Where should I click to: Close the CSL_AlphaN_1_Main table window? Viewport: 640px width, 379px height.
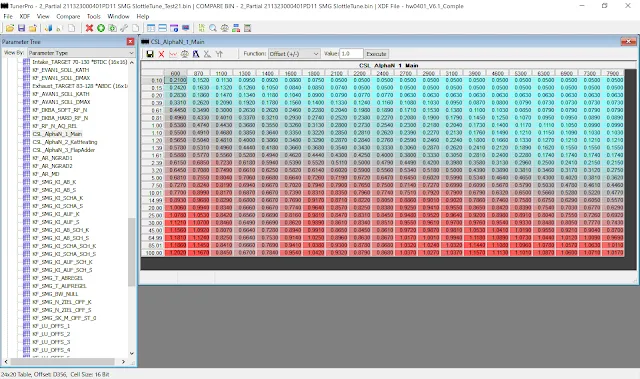pyautogui.click(x=628, y=41)
